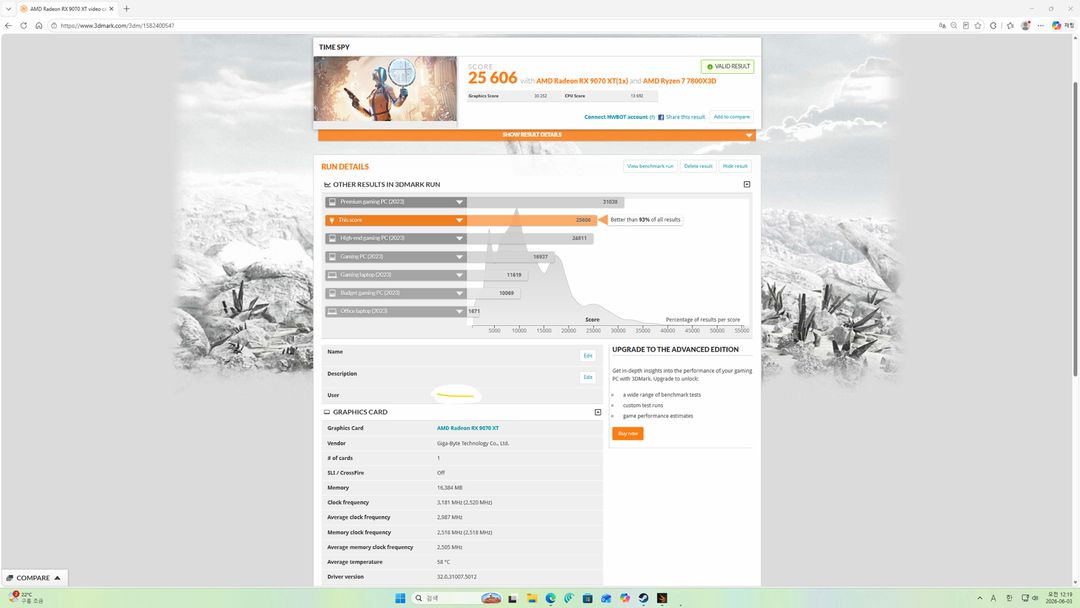
Task: Click Edit button next to Name
Action: [x=588, y=356]
